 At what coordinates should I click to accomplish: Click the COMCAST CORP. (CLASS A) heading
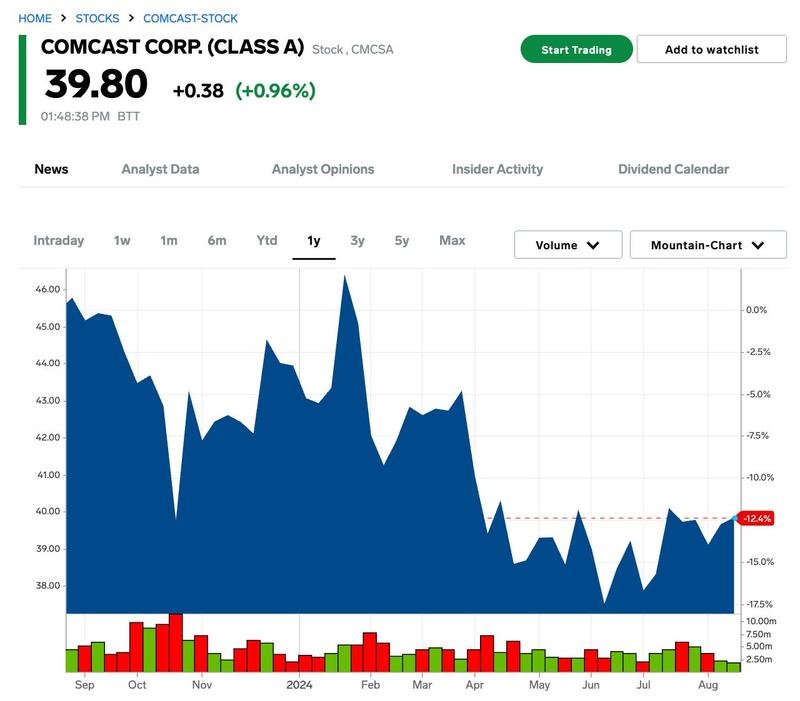pos(172,47)
